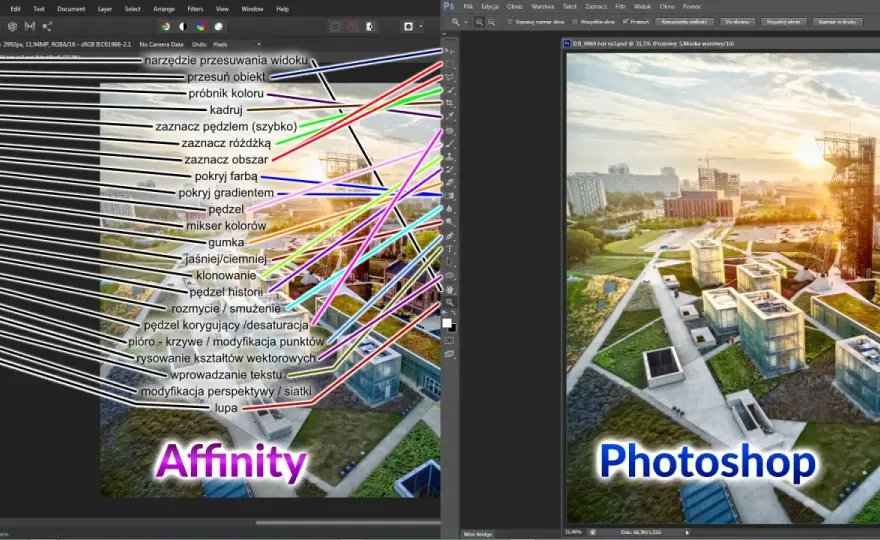The width and height of the screenshot is (880, 540).
Task: Expand Photoshop status bar info arrow
Action: (x=687, y=532)
